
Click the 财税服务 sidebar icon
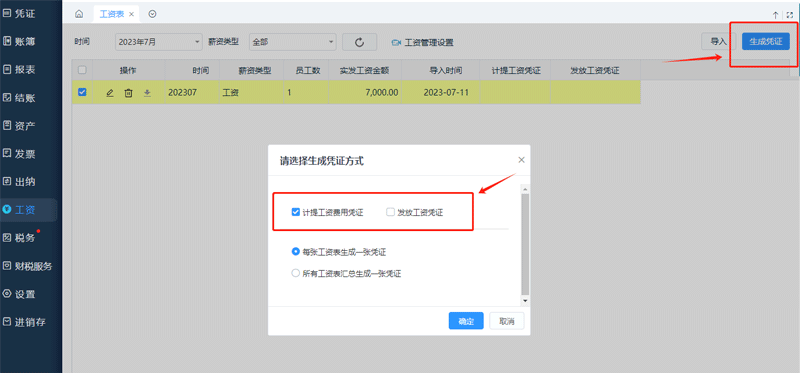click(x=7, y=266)
